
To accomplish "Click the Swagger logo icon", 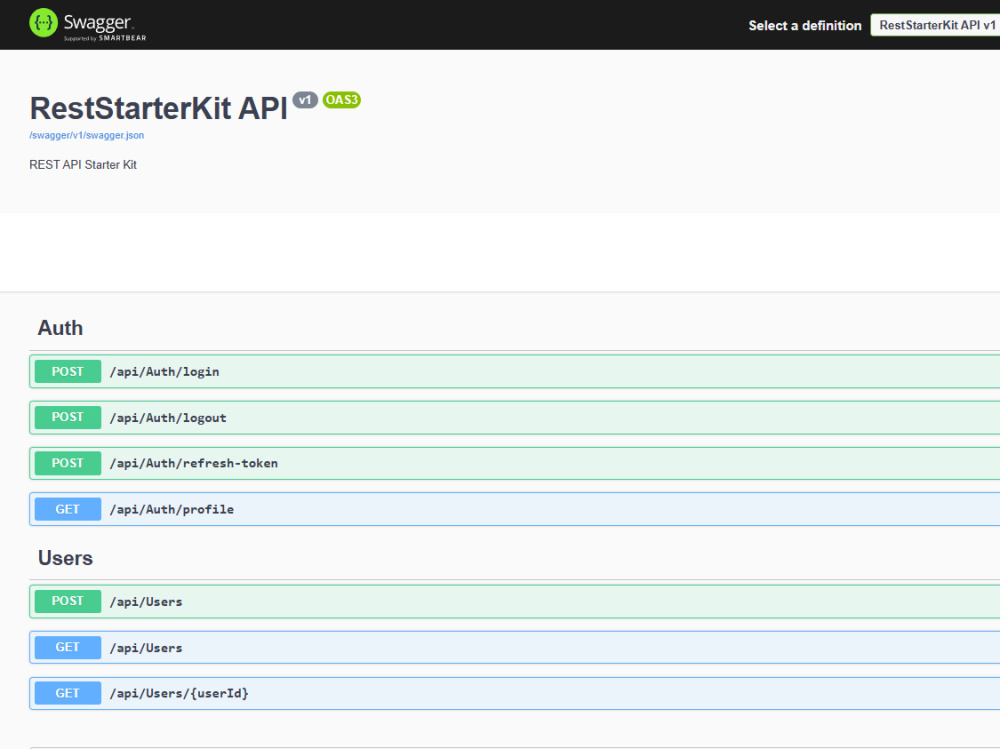I will [x=43, y=23].
